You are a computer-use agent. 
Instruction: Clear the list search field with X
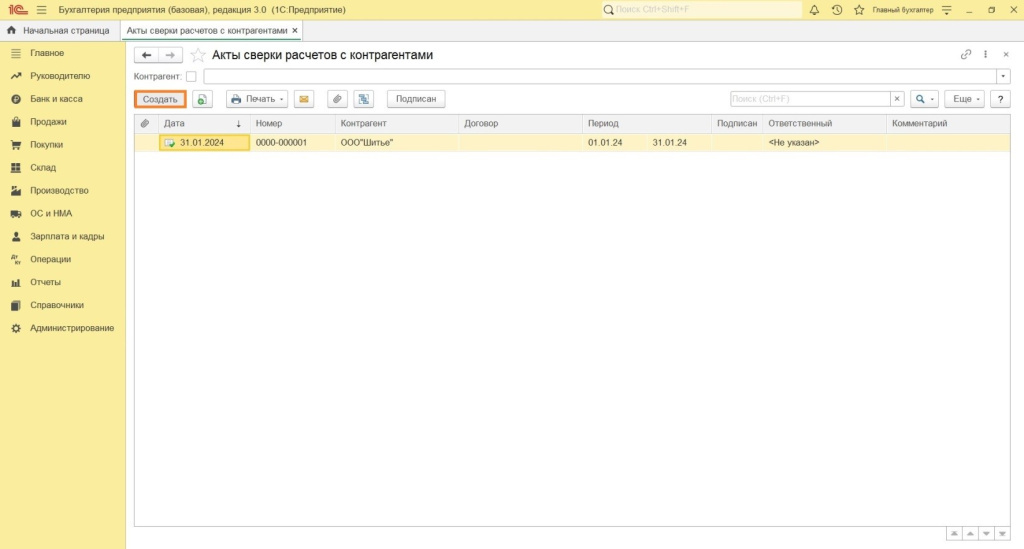pos(897,99)
